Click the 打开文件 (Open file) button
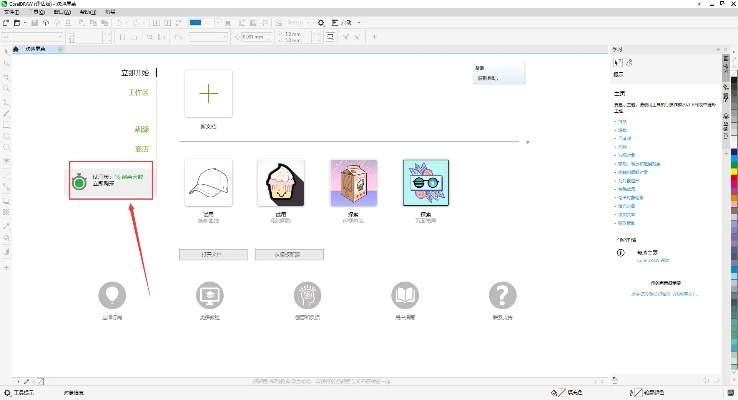The image size is (738, 400). coord(208,254)
